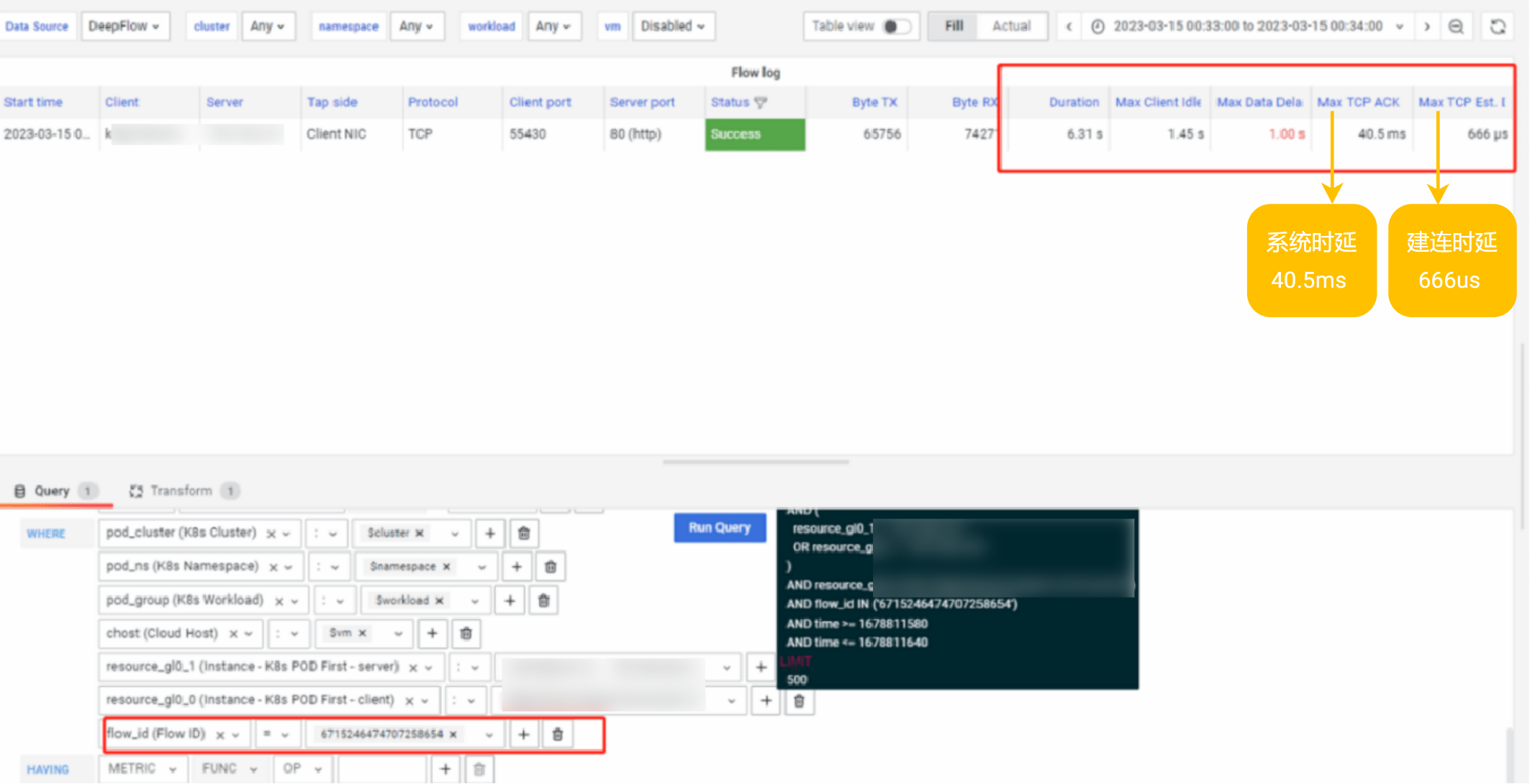
Task: Shift time range backward with left arrow
Action: point(1069,27)
